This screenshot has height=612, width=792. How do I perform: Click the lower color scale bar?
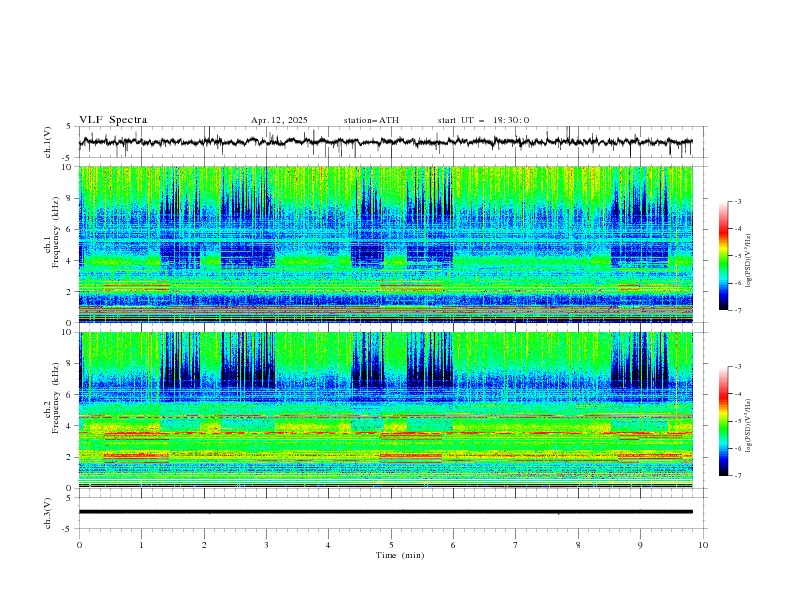click(723, 421)
